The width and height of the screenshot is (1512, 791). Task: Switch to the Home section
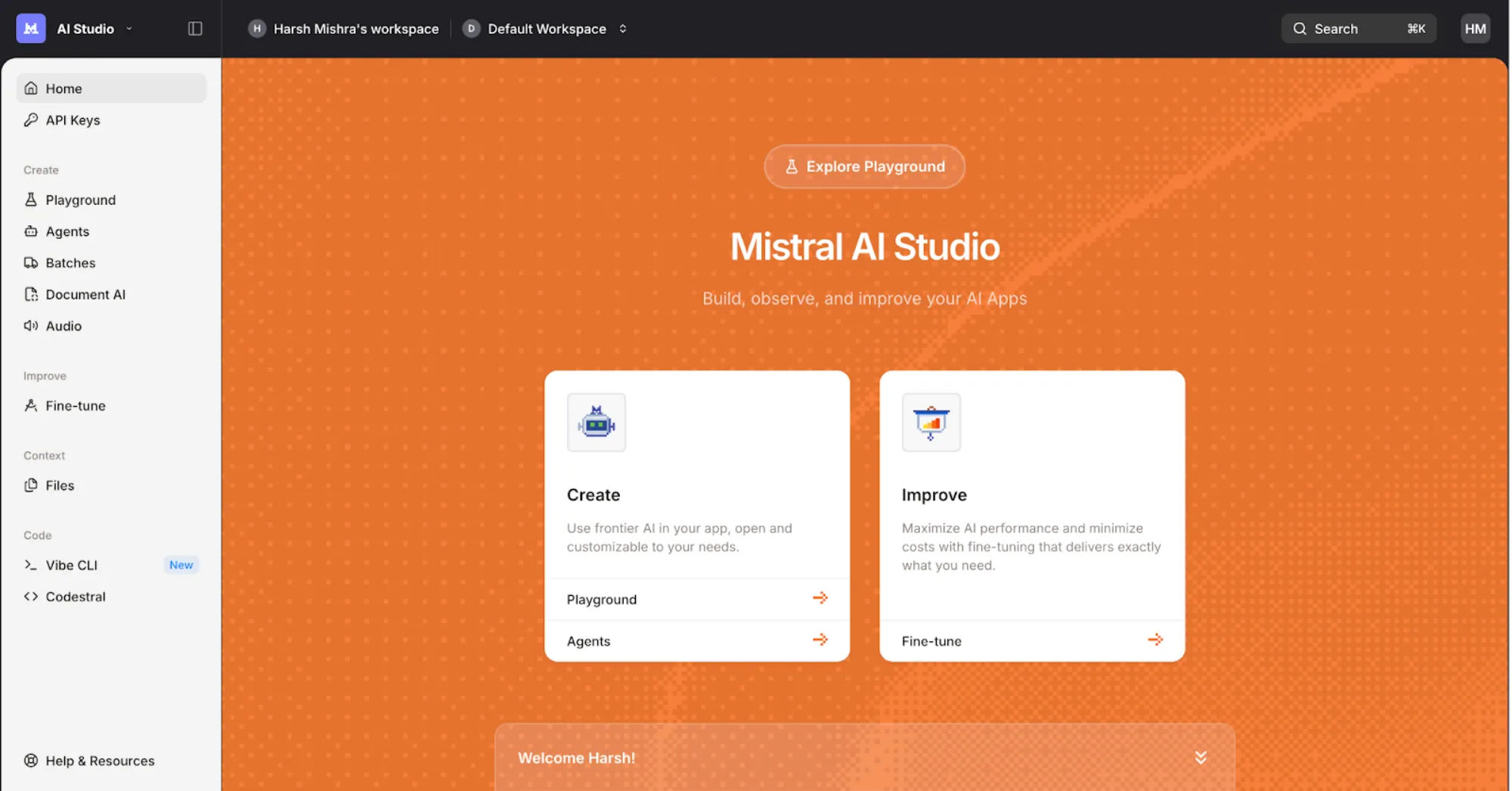pyautogui.click(x=64, y=88)
